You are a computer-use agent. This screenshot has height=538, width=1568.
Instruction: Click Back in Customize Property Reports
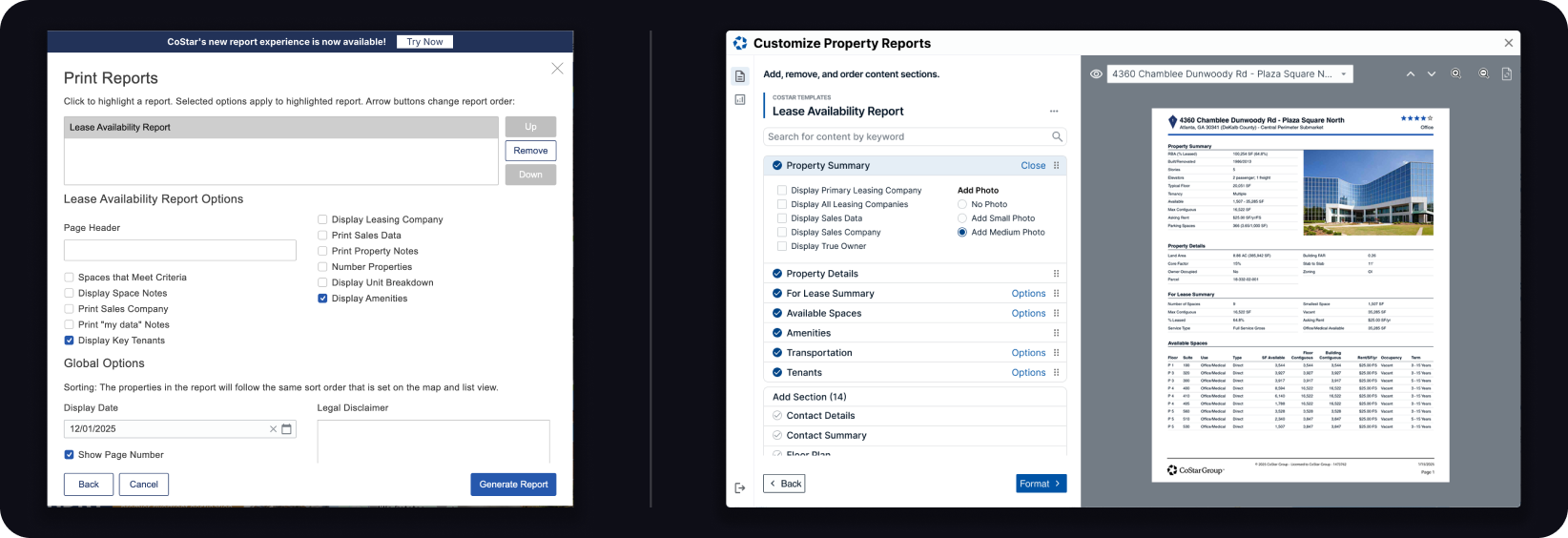[x=785, y=484]
